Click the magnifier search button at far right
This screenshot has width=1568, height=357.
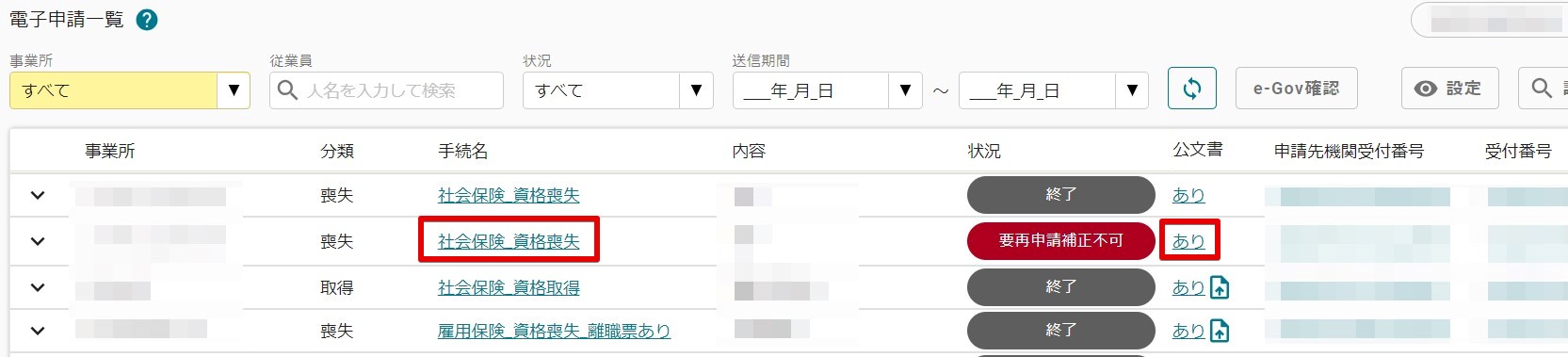1543,89
